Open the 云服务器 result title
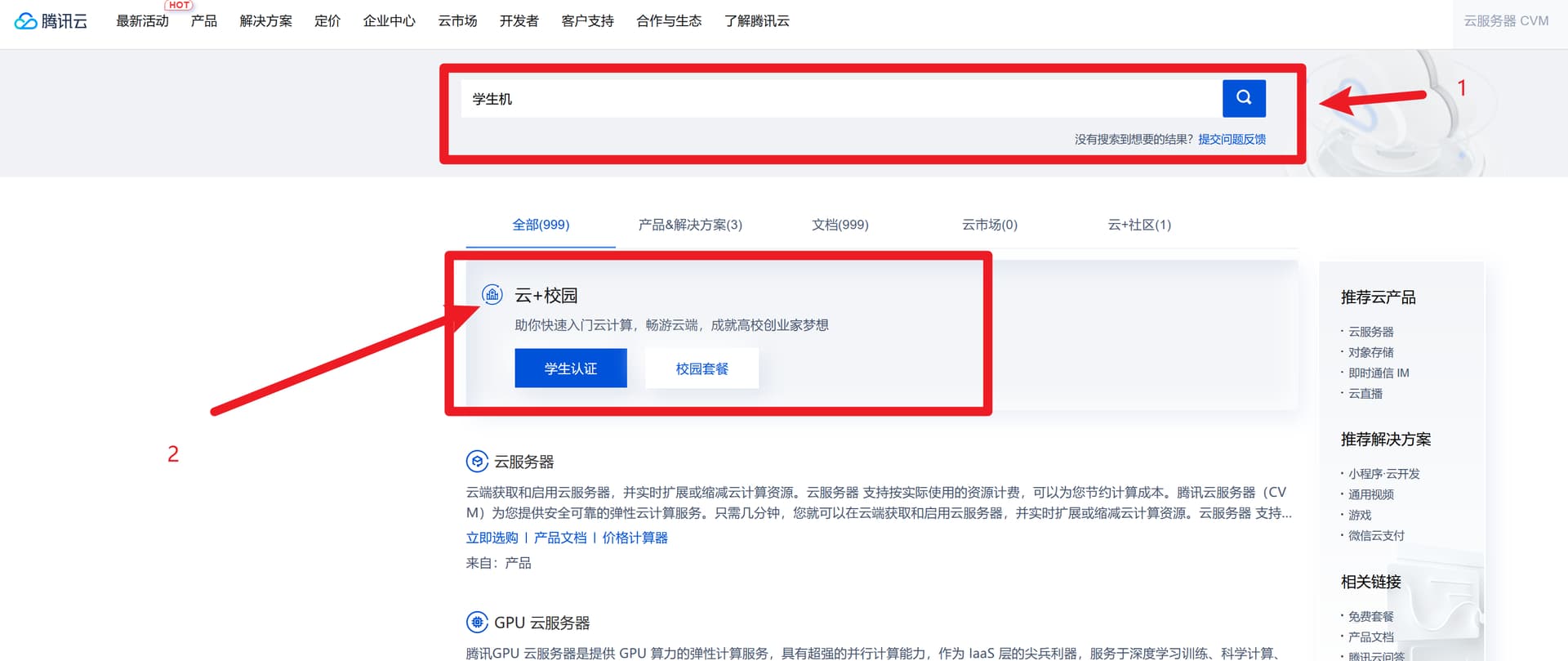The height and width of the screenshot is (661, 1568). (x=524, y=462)
